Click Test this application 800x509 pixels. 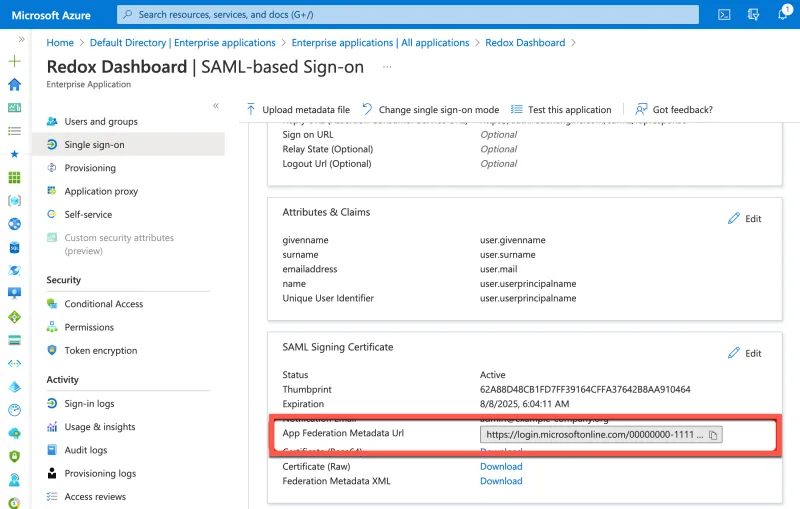click(x=561, y=110)
